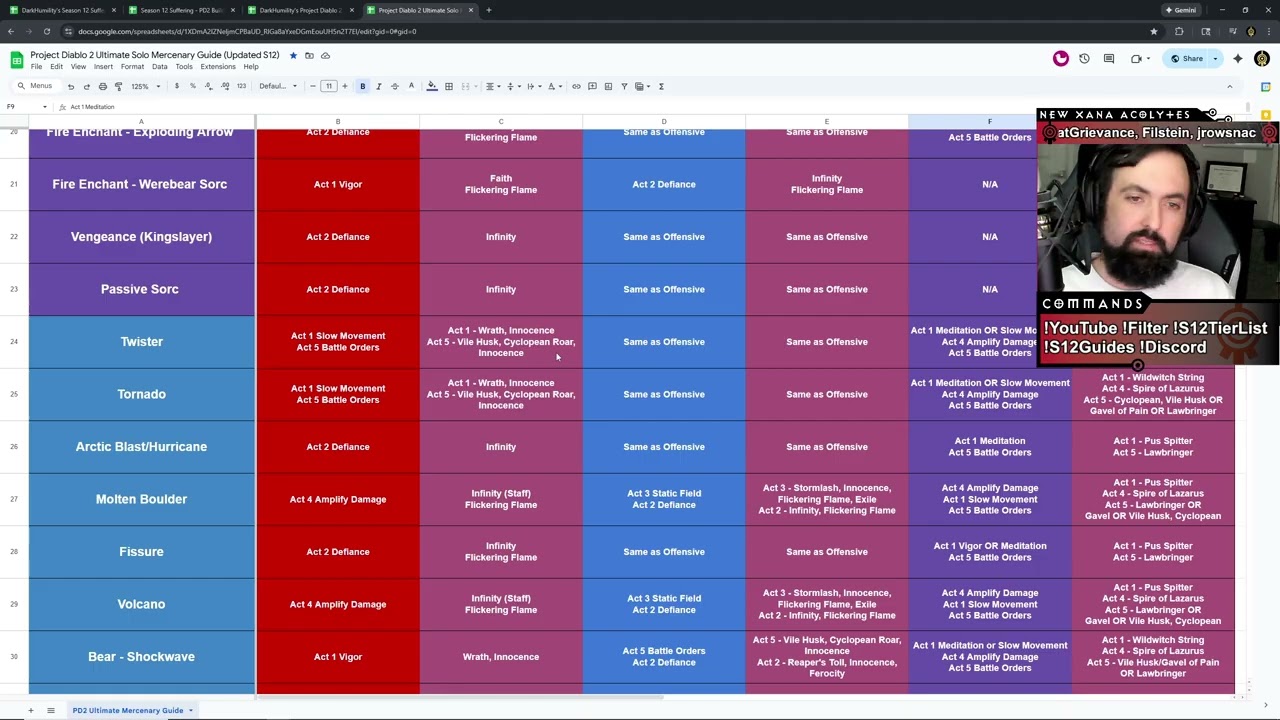Open the text rotation dropdown
1280x720 pixels.
[553, 86]
